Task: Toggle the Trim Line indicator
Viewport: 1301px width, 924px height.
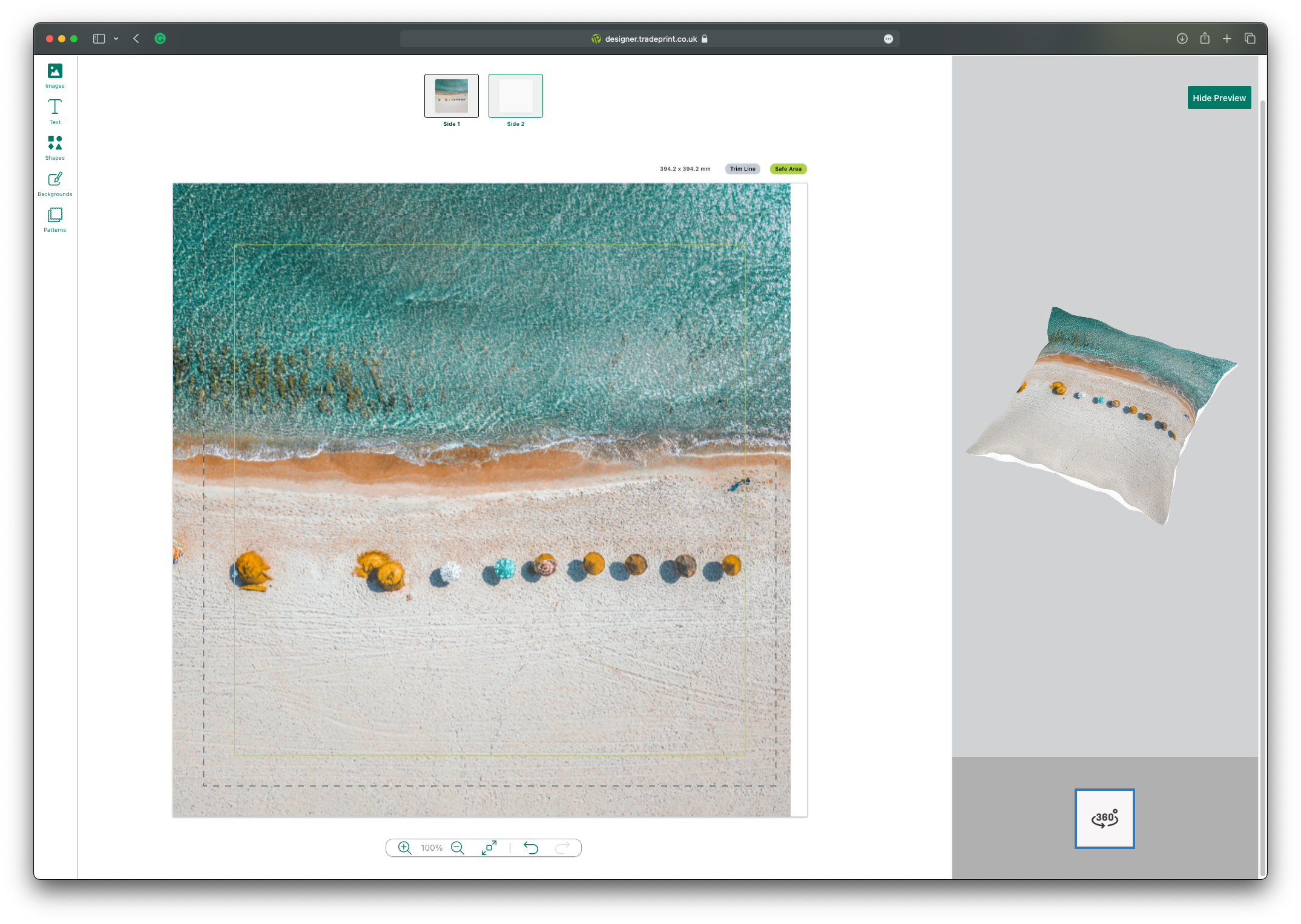Action: pyautogui.click(x=742, y=169)
